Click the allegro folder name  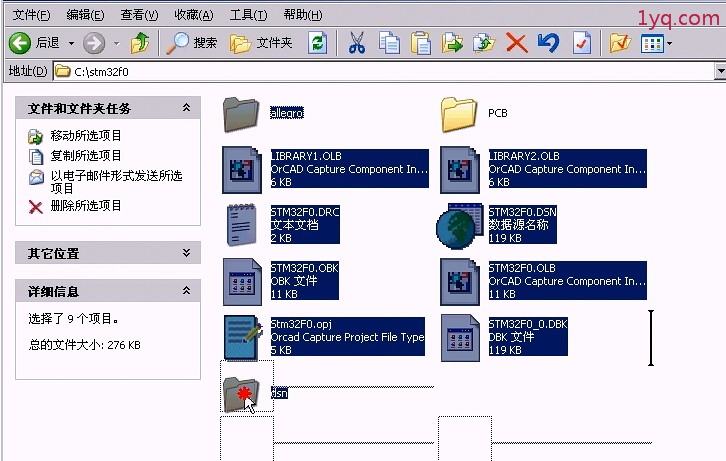287,113
